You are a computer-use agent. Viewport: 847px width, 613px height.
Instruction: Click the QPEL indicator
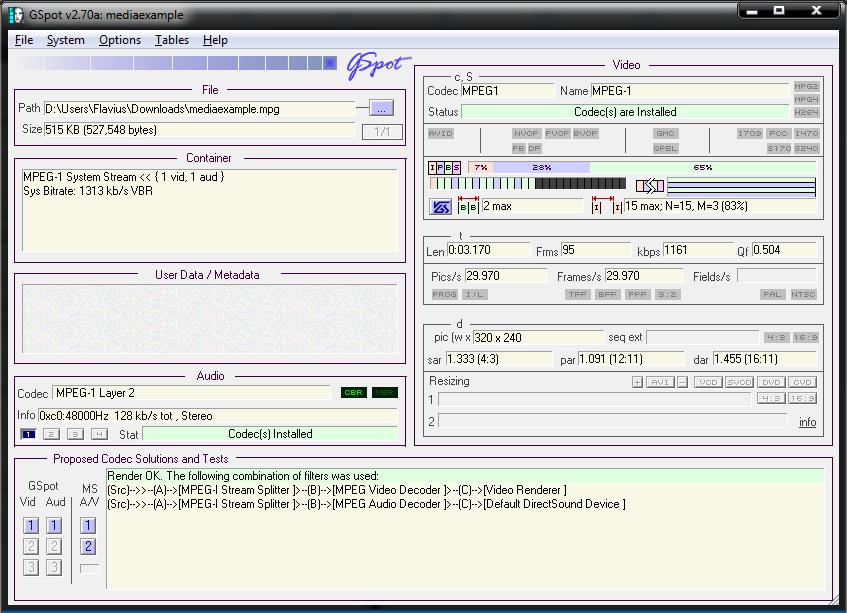(x=665, y=148)
